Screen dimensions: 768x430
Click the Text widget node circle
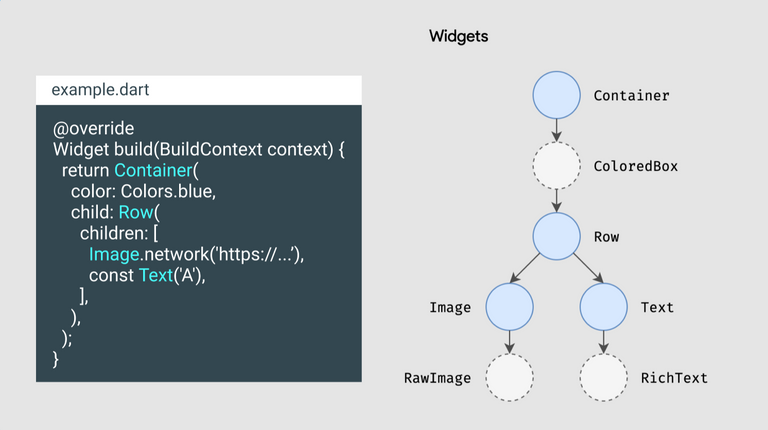point(603,307)
